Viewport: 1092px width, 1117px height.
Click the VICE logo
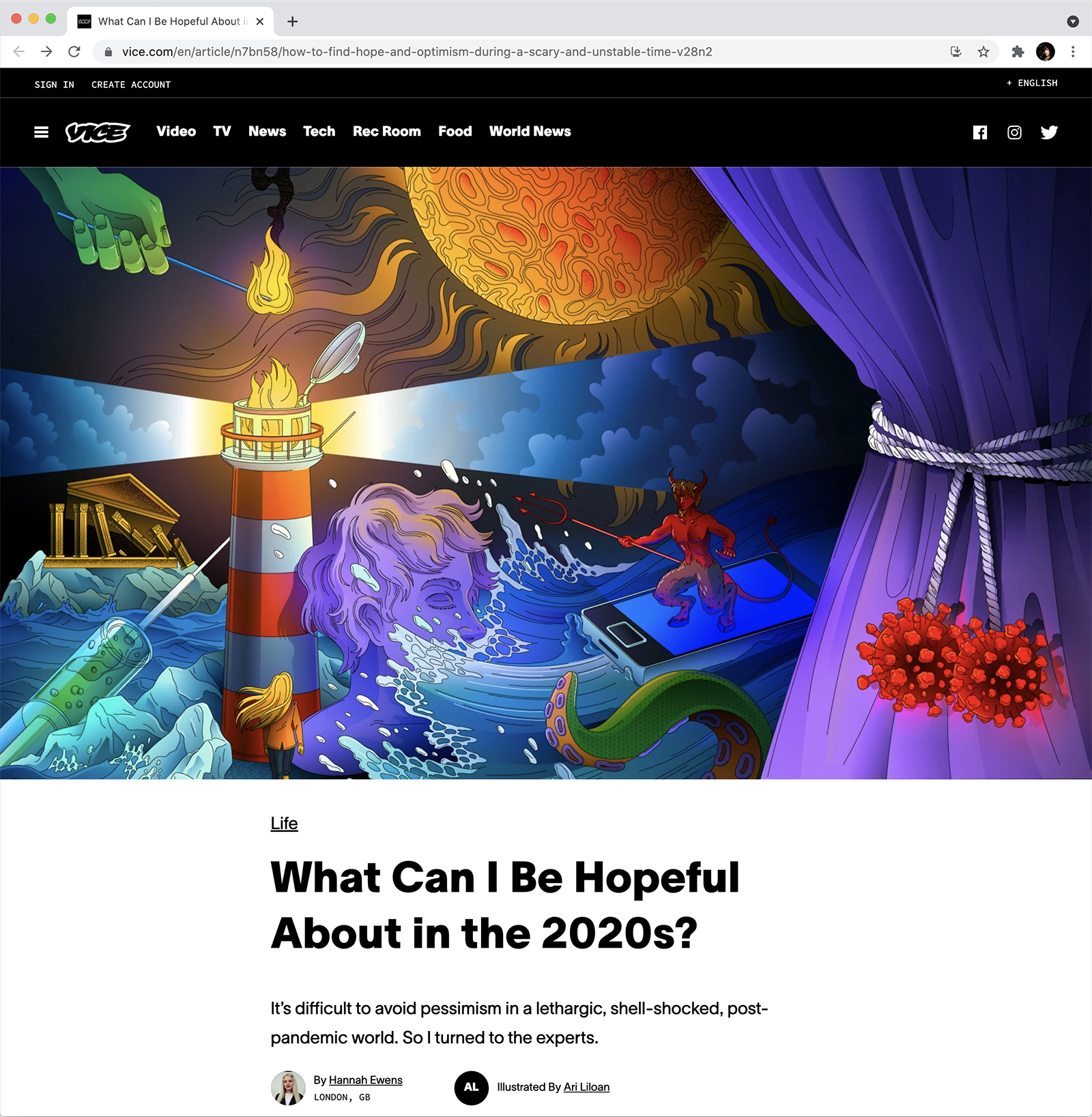pyautogui.click(x=98, y=132)
